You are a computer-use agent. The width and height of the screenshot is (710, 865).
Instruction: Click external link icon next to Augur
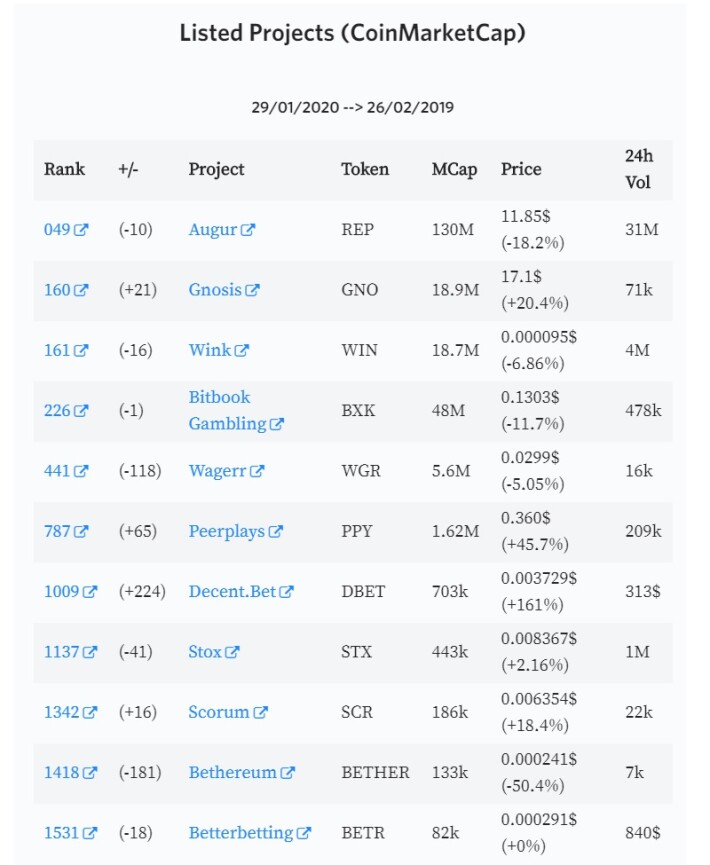click(x=248, y=230)
